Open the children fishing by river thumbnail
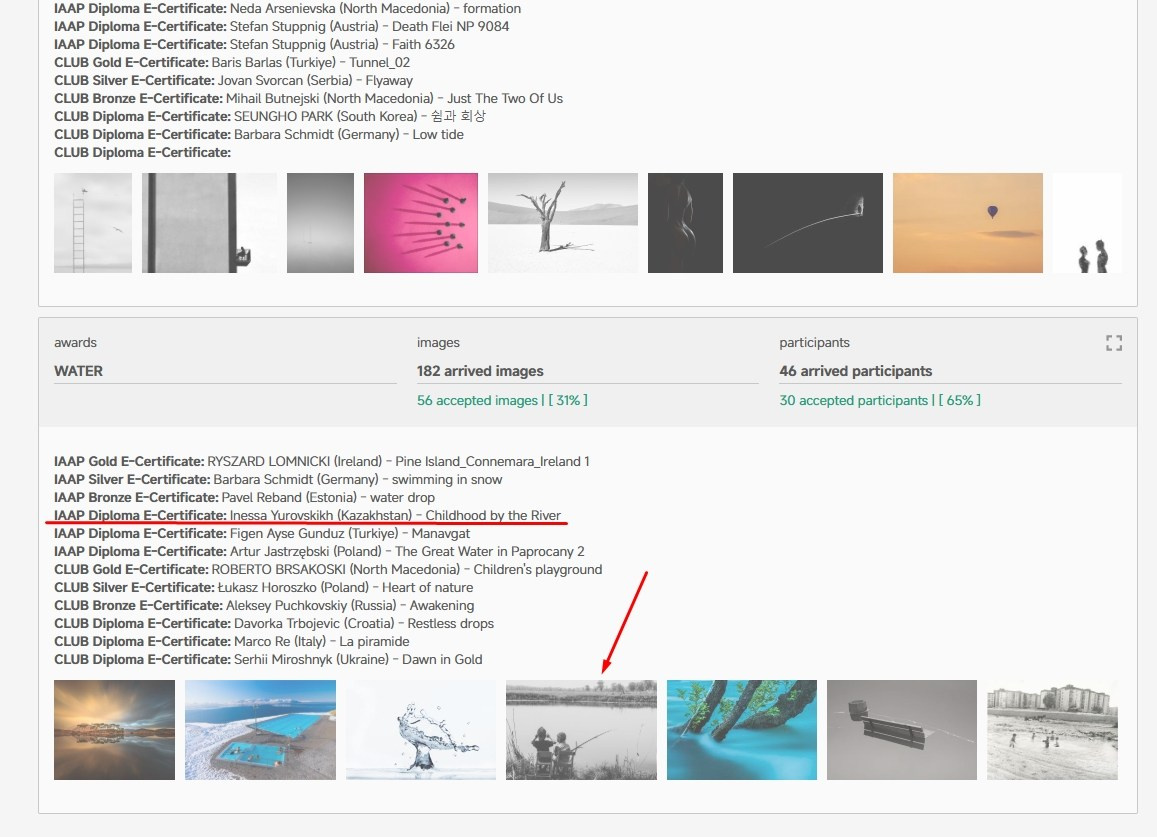 pyautogui.click(x=581, y=730)
